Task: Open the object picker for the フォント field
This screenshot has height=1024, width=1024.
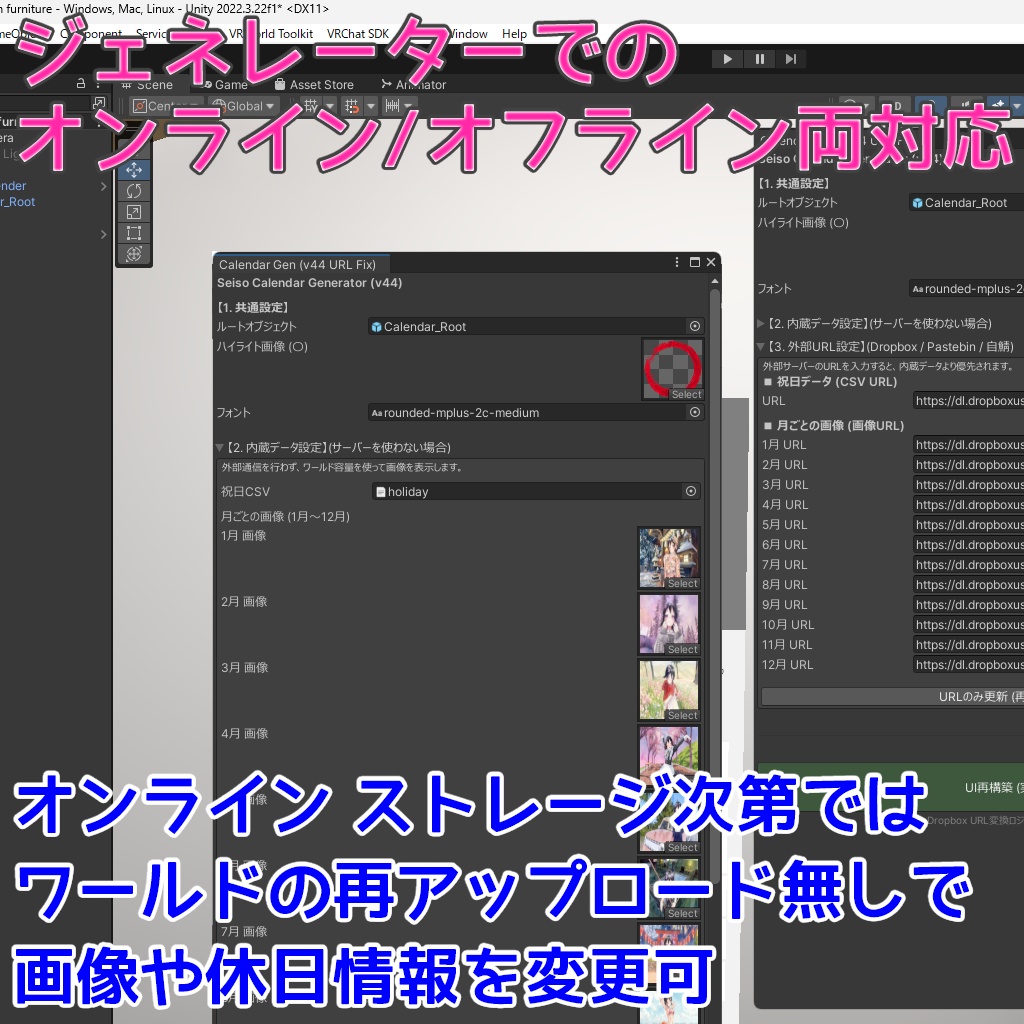Action: click(695, 412)
